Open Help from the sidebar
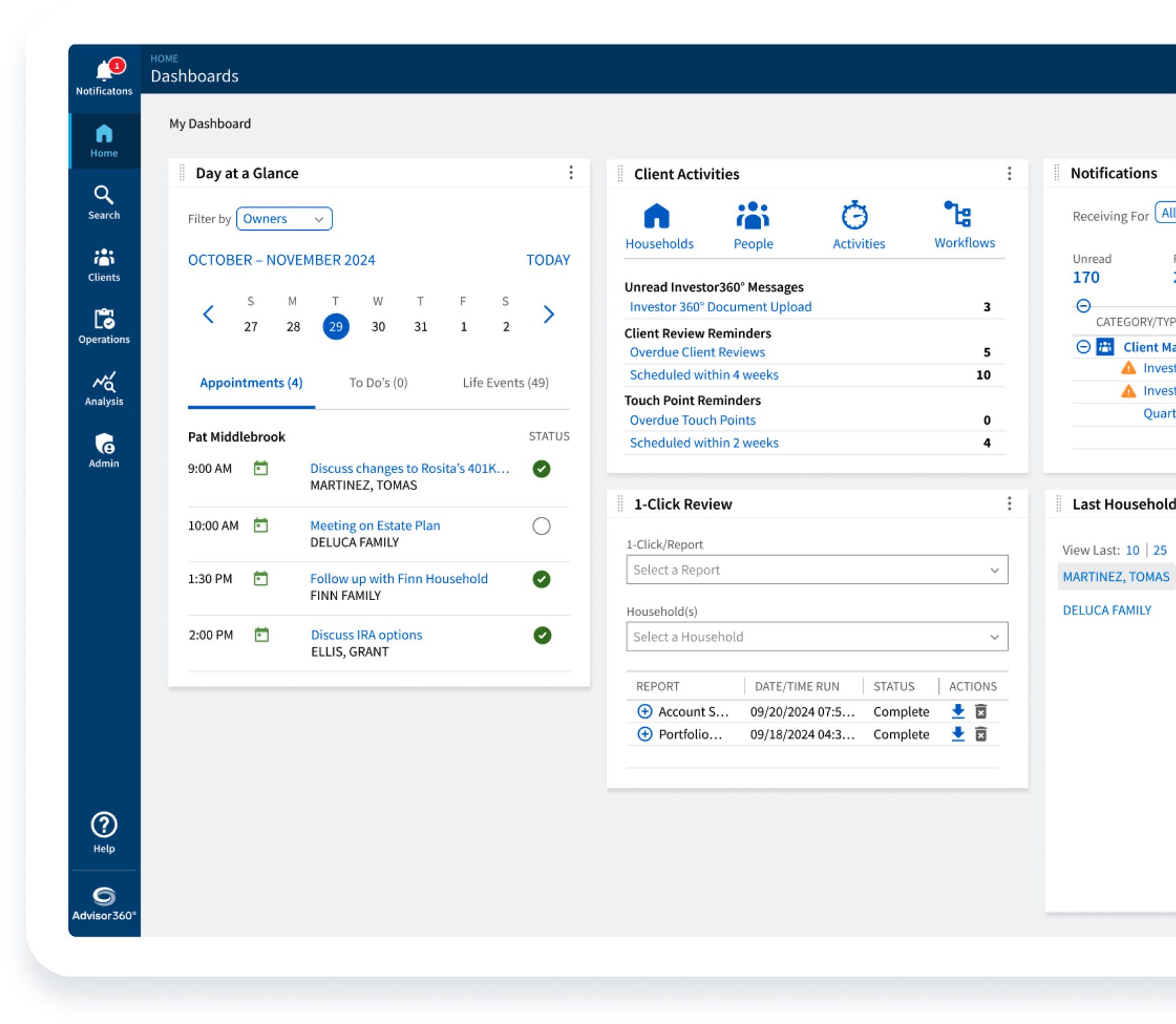This screenshot has width=1176, height=1024. coord(104,832)
